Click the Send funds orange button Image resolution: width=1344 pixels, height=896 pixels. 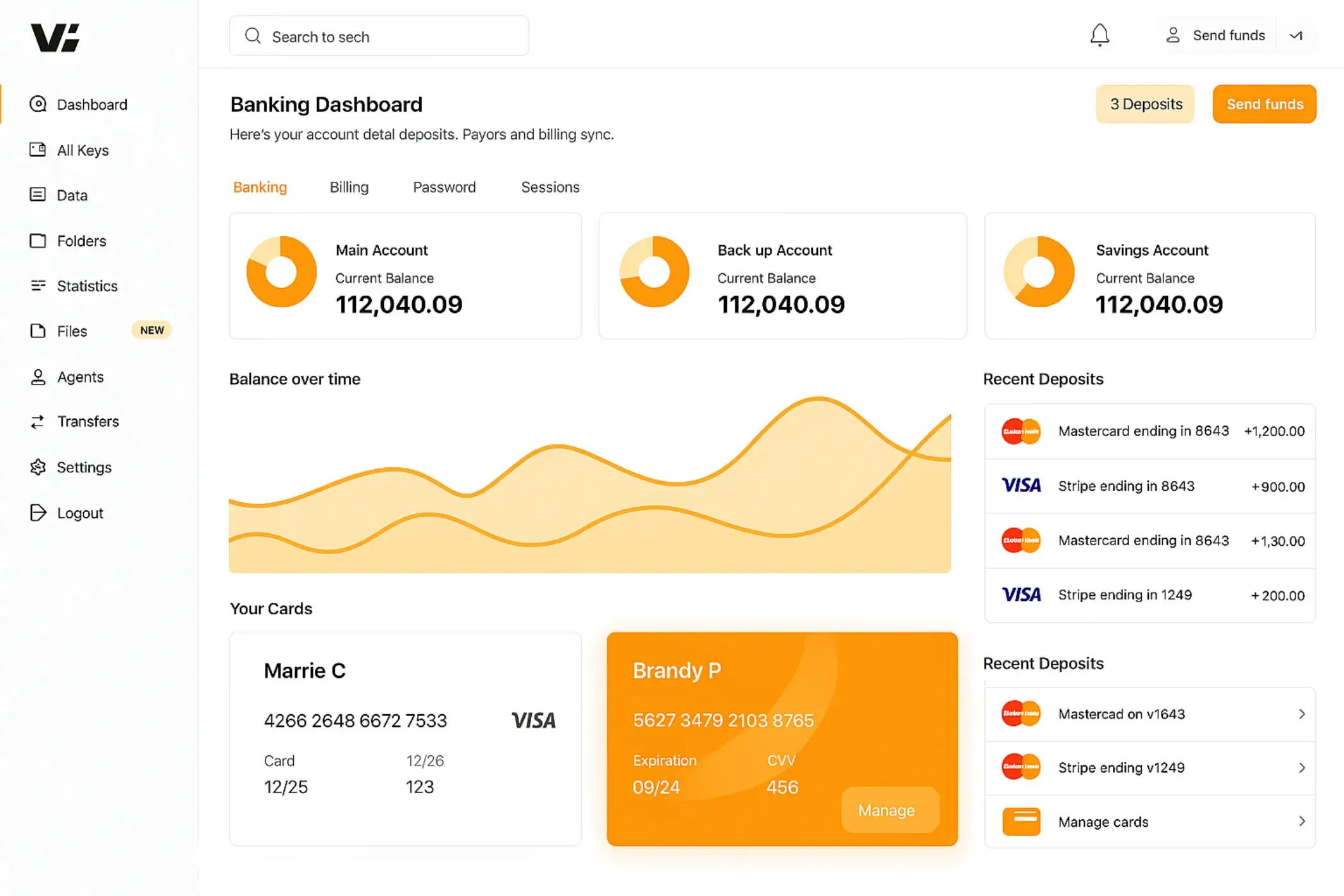point(1263,104)
